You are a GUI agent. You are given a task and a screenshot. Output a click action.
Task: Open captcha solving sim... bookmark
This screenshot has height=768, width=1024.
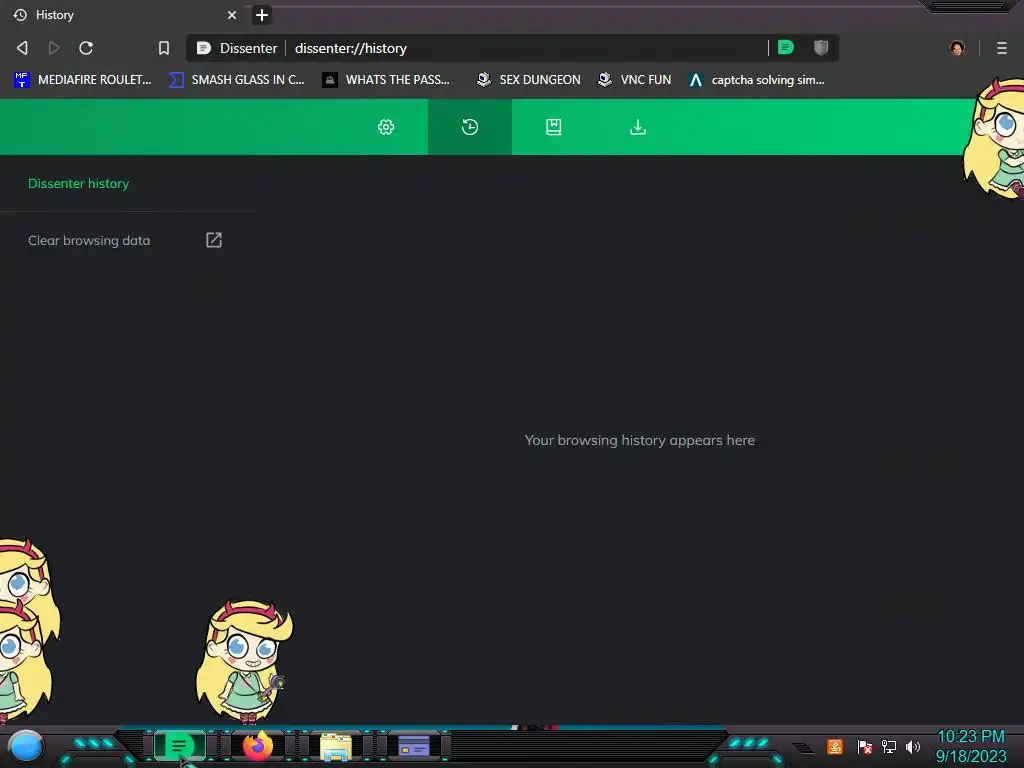point(757,80)
